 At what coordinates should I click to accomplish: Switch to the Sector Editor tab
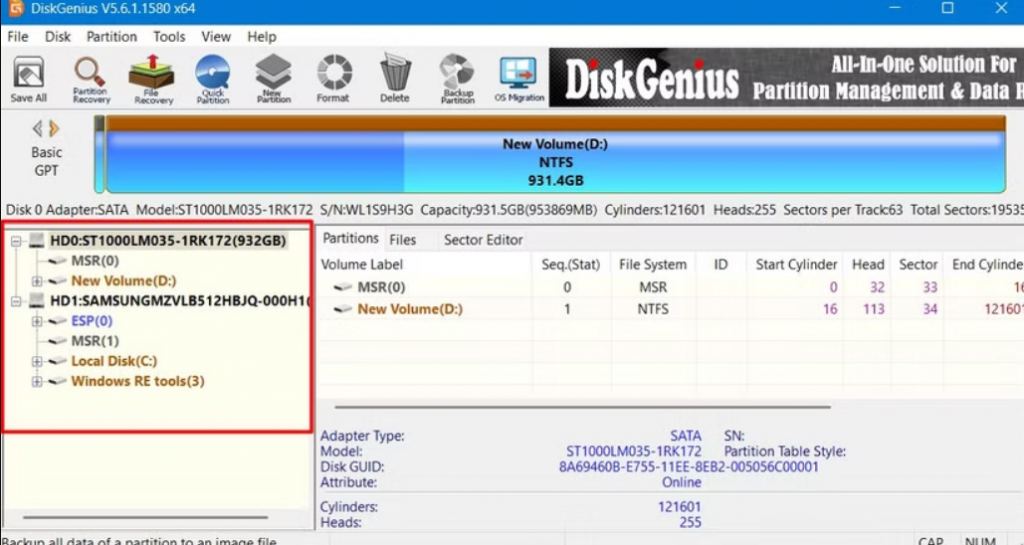point(483,239)
